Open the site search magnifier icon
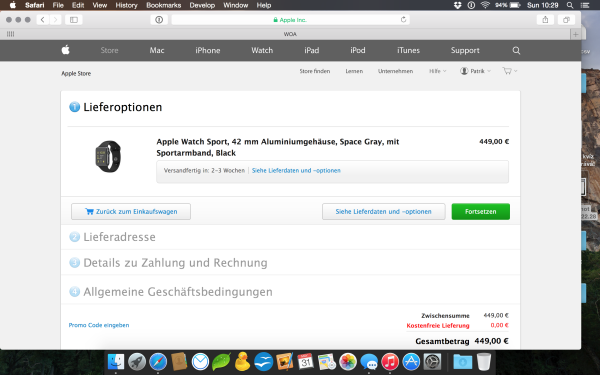The width and height of the screenshot is (600, 375). click(516, 51)
